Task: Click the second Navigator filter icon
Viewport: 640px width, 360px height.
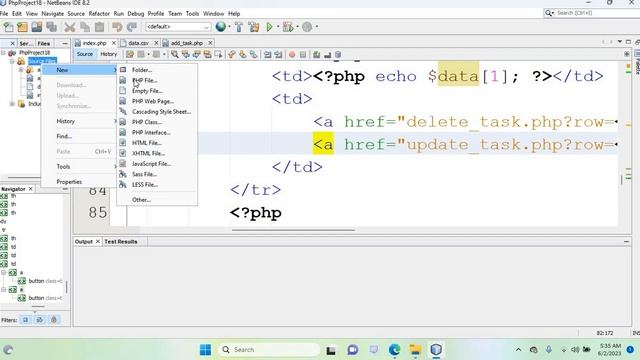Action: click(x=40, y=320)
